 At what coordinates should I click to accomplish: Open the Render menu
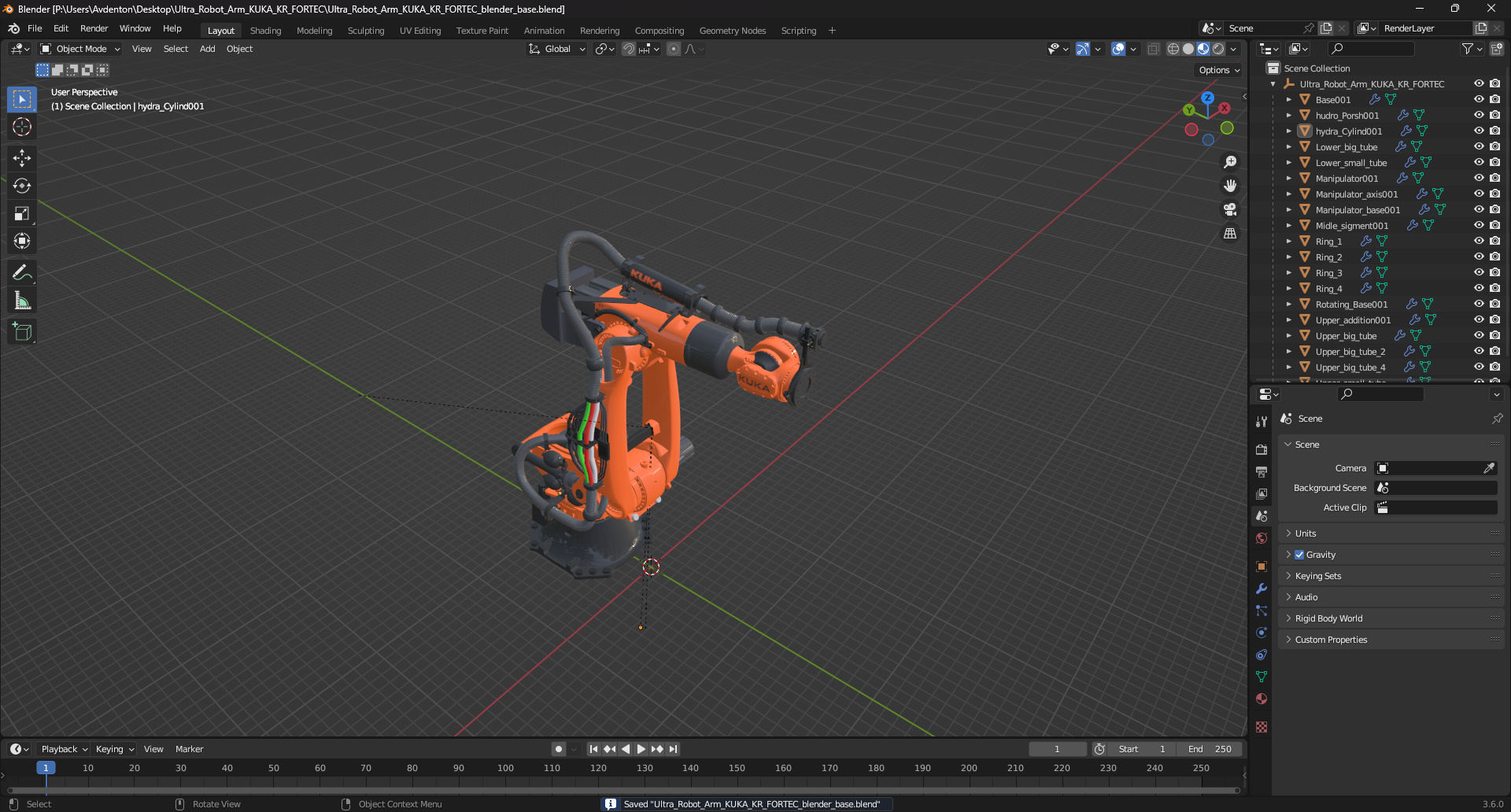click(94, 28)
